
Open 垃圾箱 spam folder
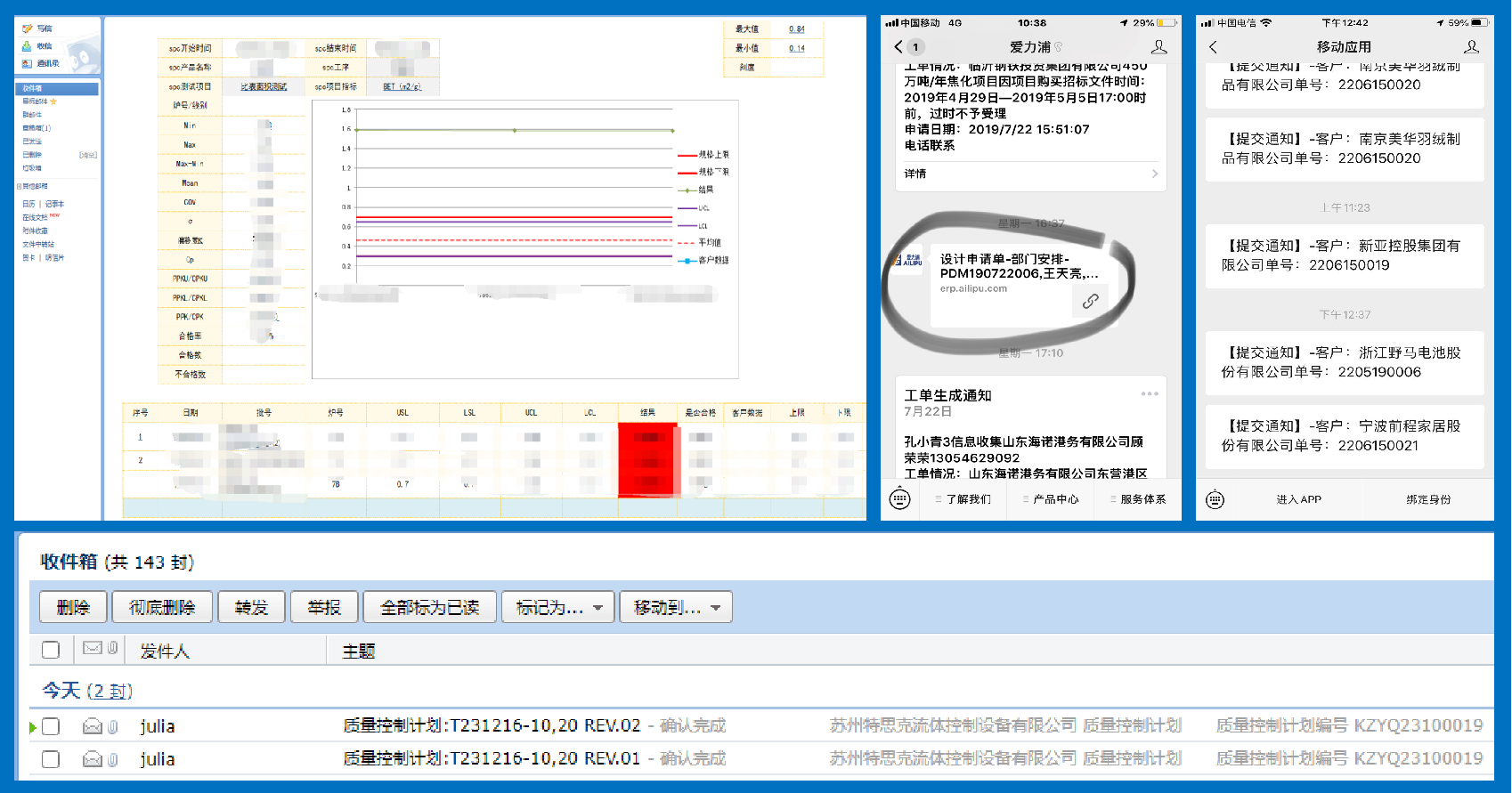[x=32, y=168]
